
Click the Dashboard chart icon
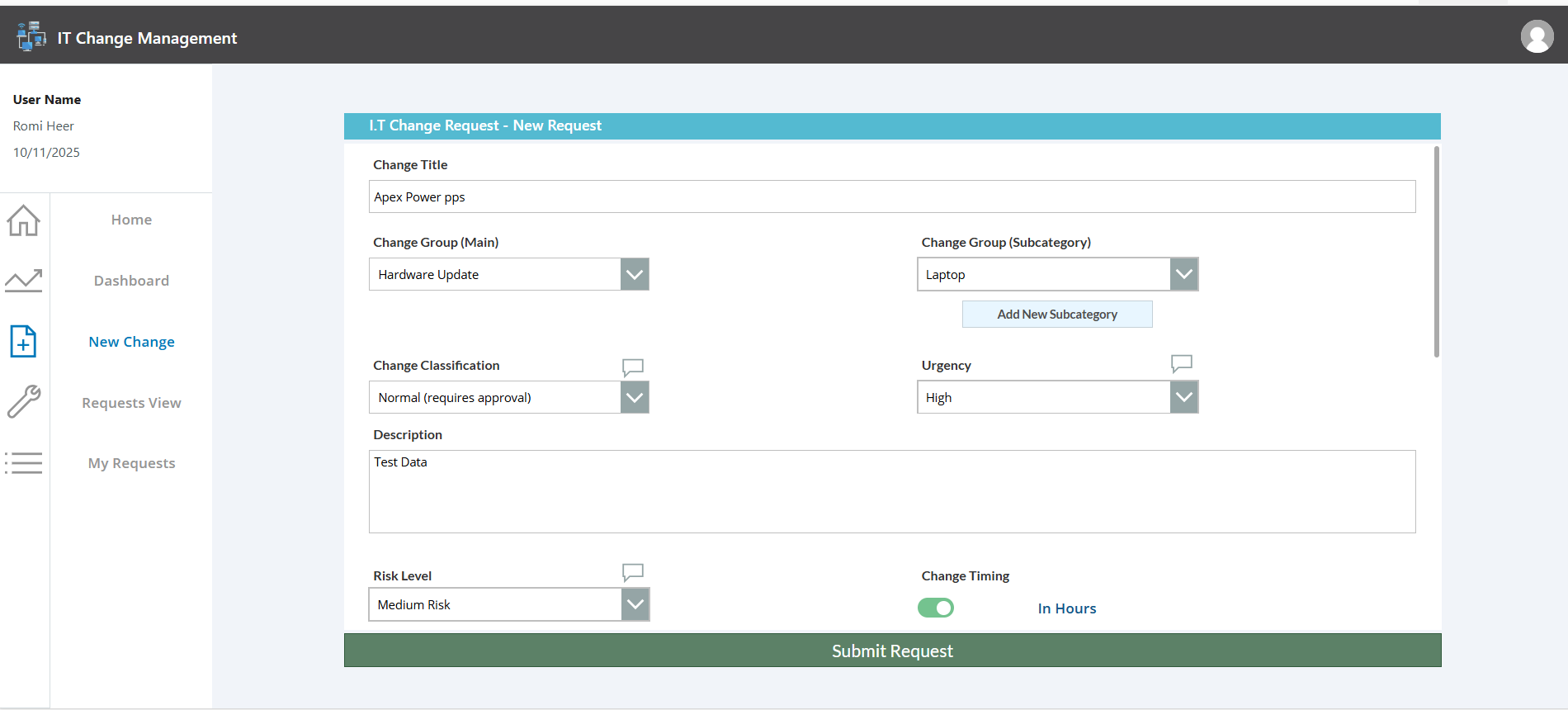(23, 281)
